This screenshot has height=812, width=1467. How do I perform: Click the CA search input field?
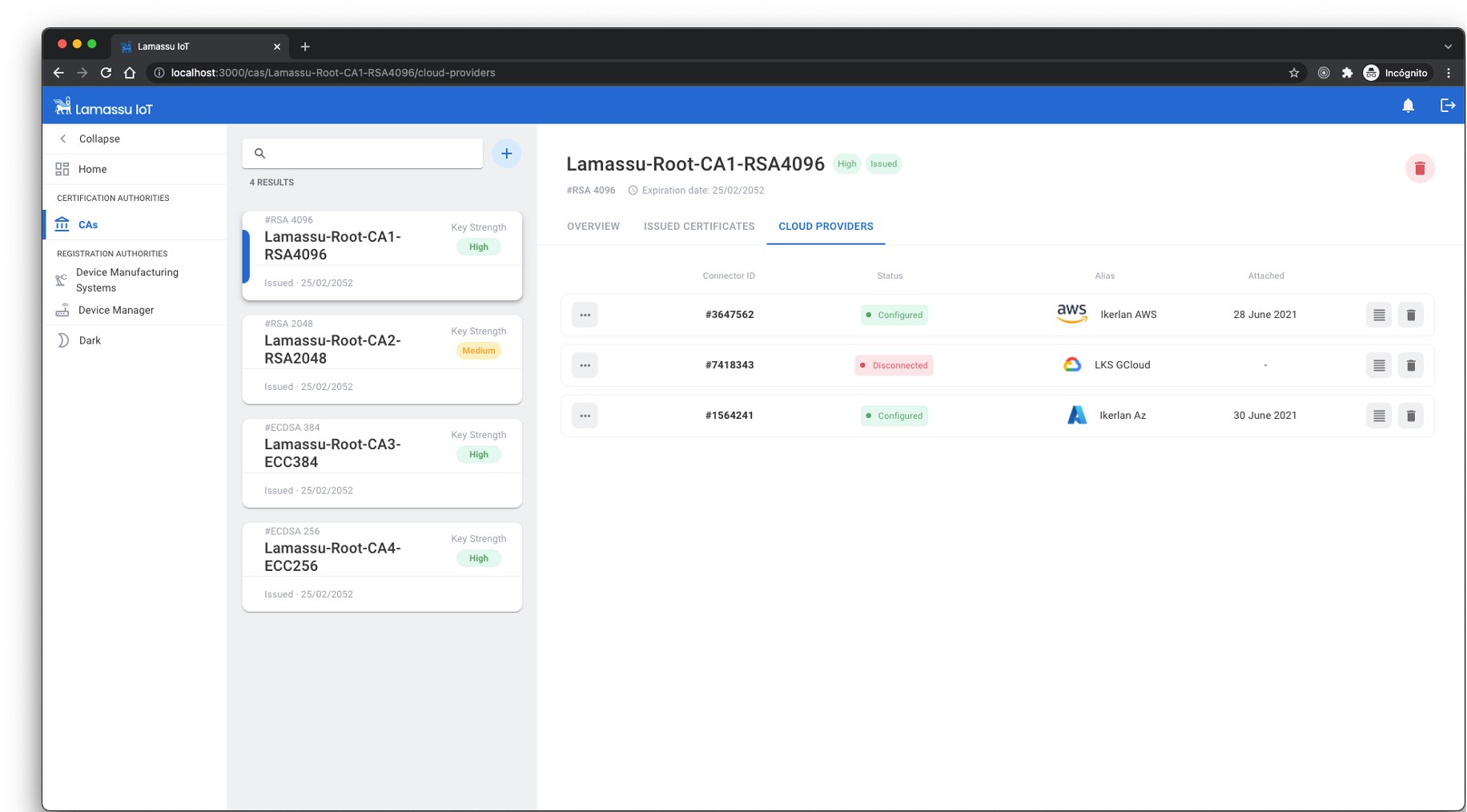[363, 153]
